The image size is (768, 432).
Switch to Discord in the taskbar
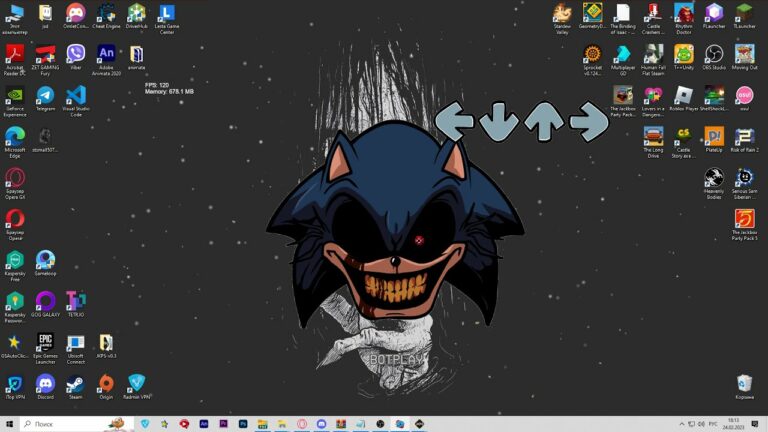pos(321,424)
